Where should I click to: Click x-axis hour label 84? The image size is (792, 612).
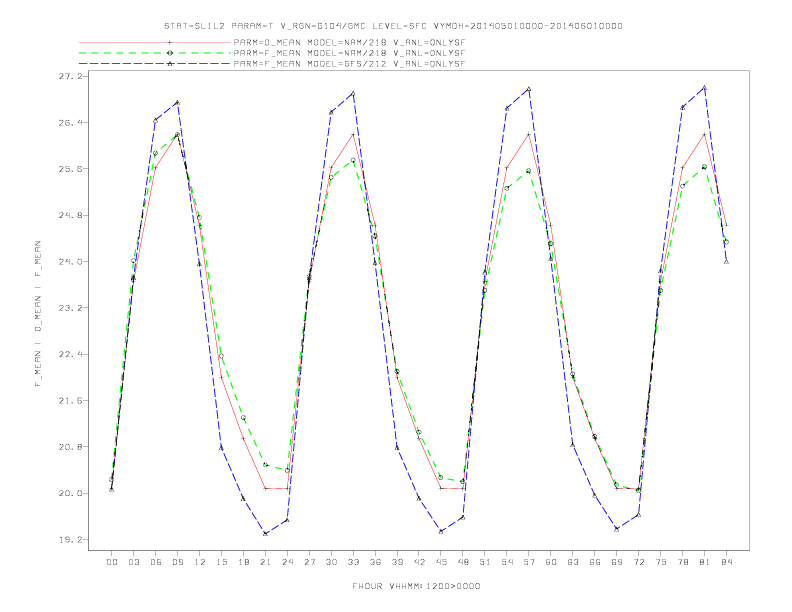(727, 562)
